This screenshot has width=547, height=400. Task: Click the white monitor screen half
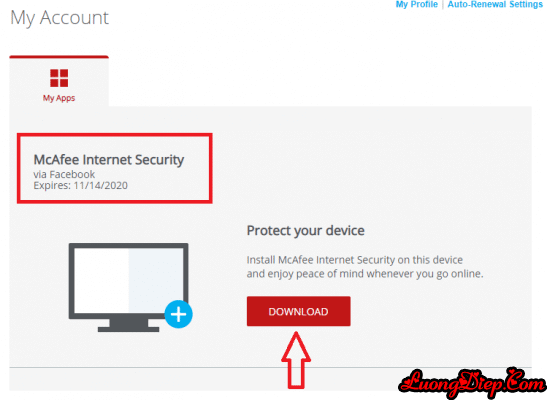click(102, 281)
